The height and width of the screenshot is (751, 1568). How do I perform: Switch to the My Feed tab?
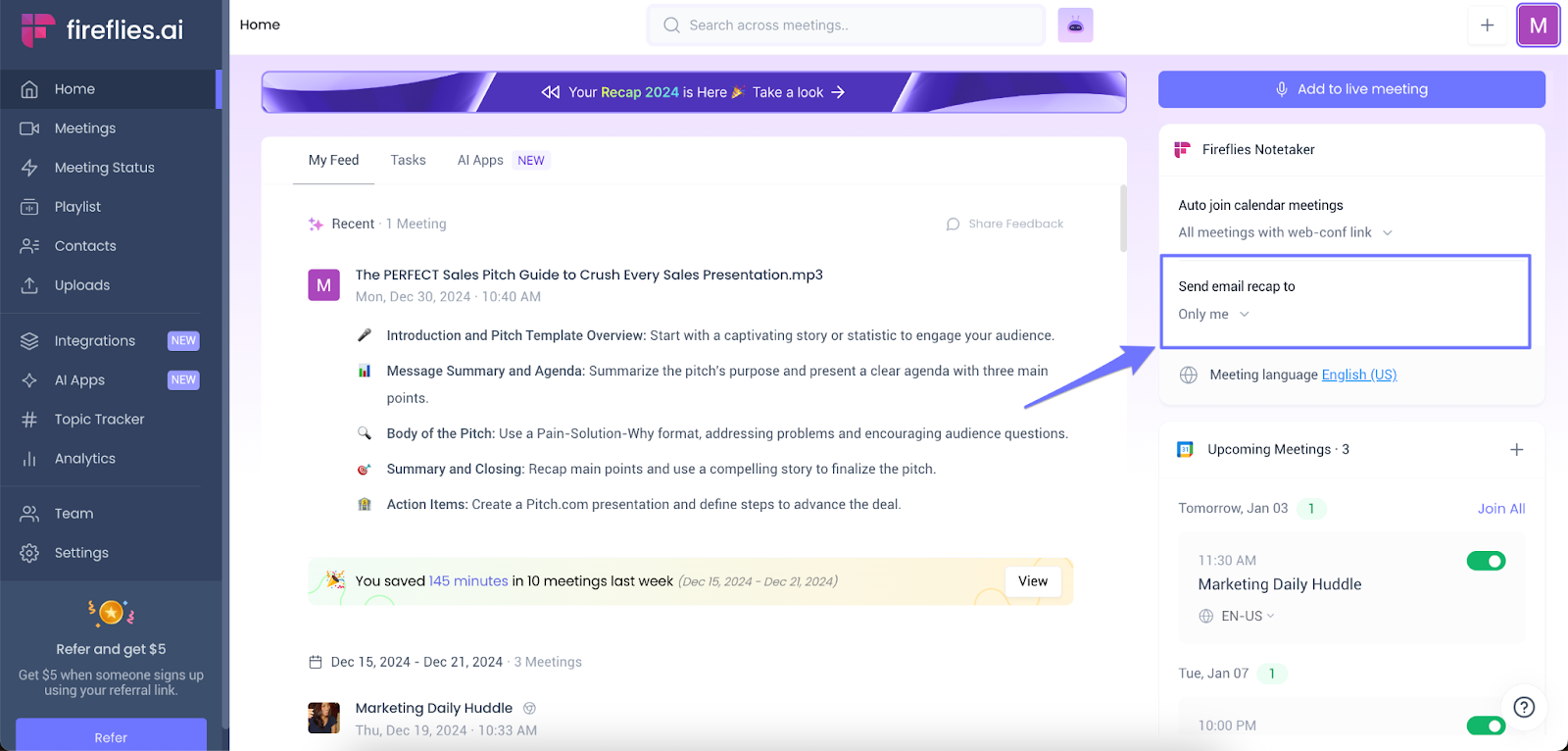(333, 160)
